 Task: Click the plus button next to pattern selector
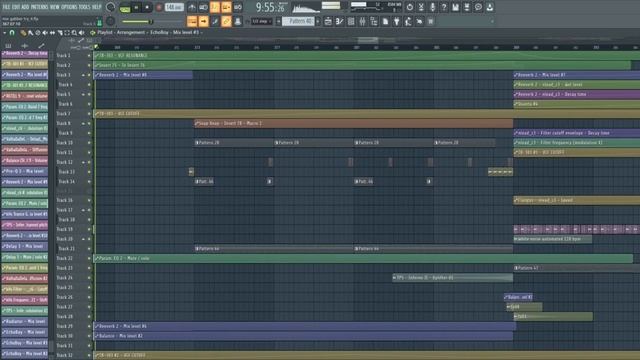tap(318, 21)
